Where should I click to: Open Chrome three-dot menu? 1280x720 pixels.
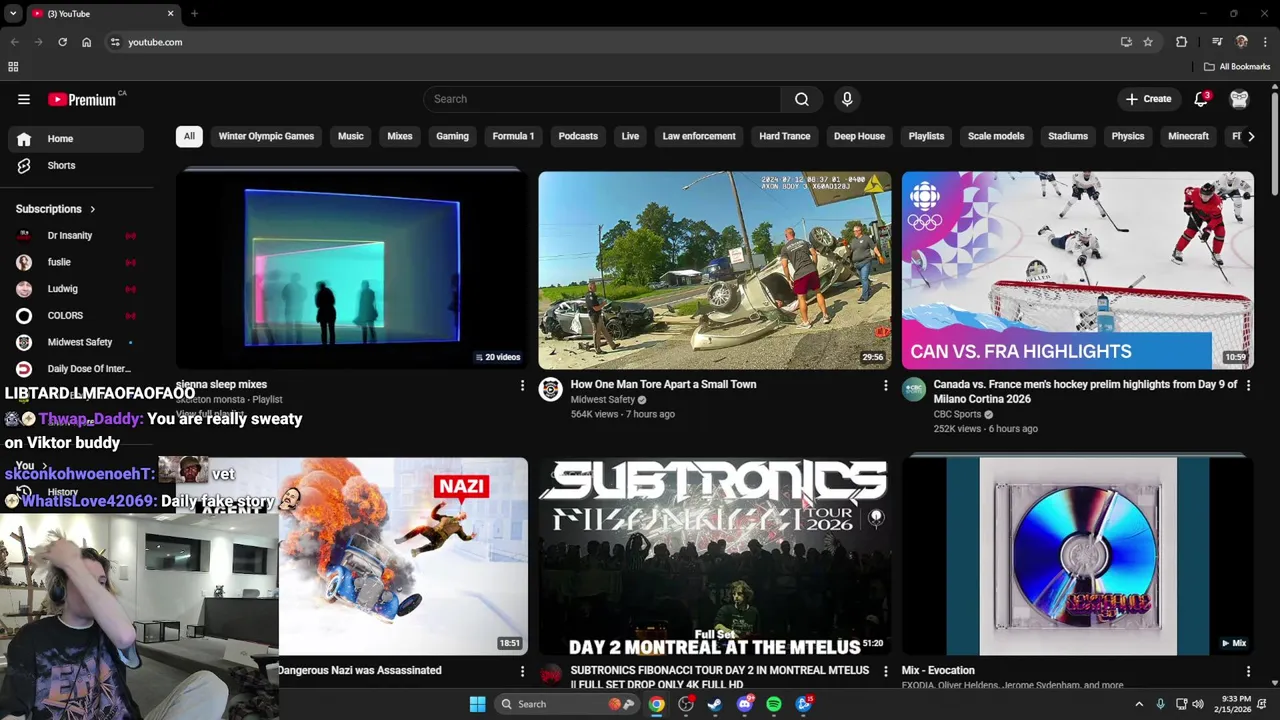coord(1265,42)
